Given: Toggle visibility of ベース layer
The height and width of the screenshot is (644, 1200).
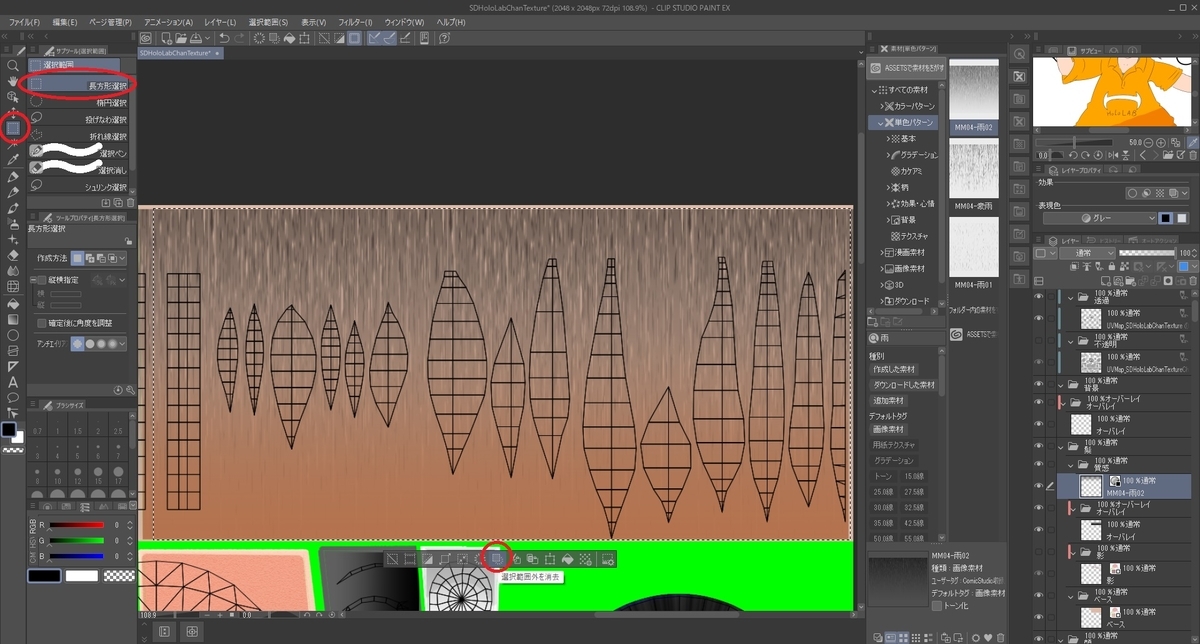Looking at the screenshot, I should coord(1040,616).
